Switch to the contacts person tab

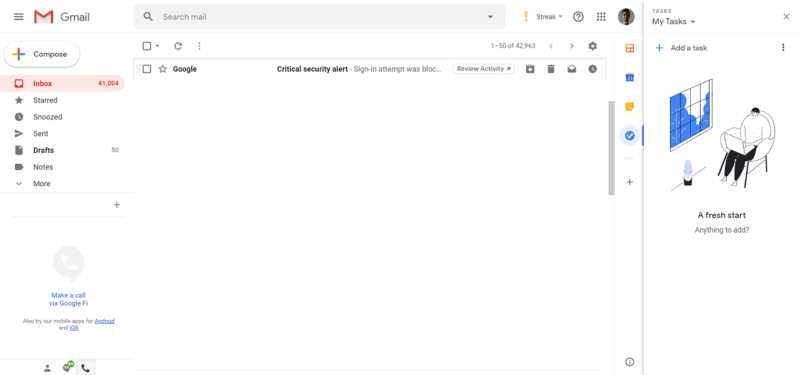point(47,368)
